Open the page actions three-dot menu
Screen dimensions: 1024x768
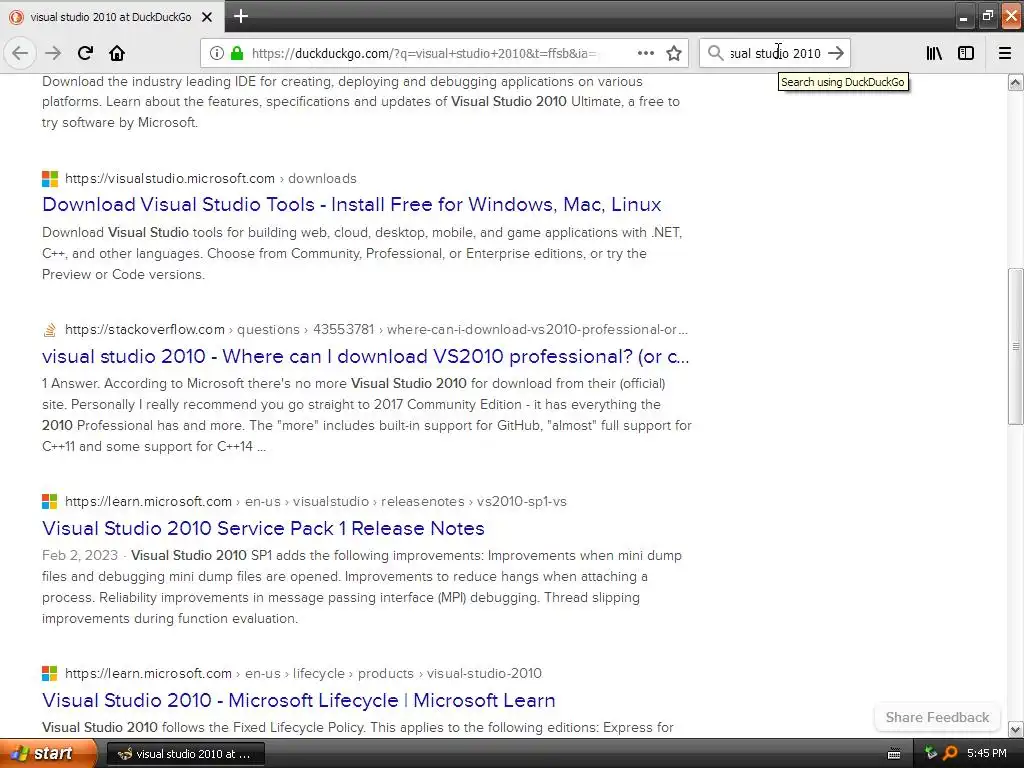click(646, 53)
